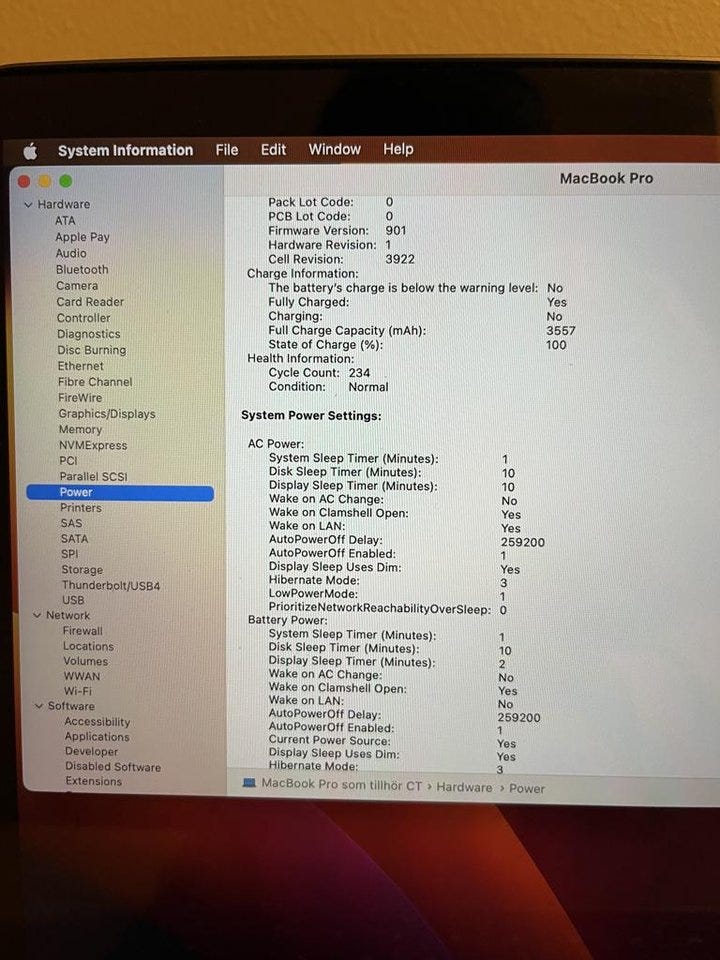Image resolution: width=720 pixels, height=960 pixels.
Task: Select Memory in the sidebar
Action: coord(80,430)
